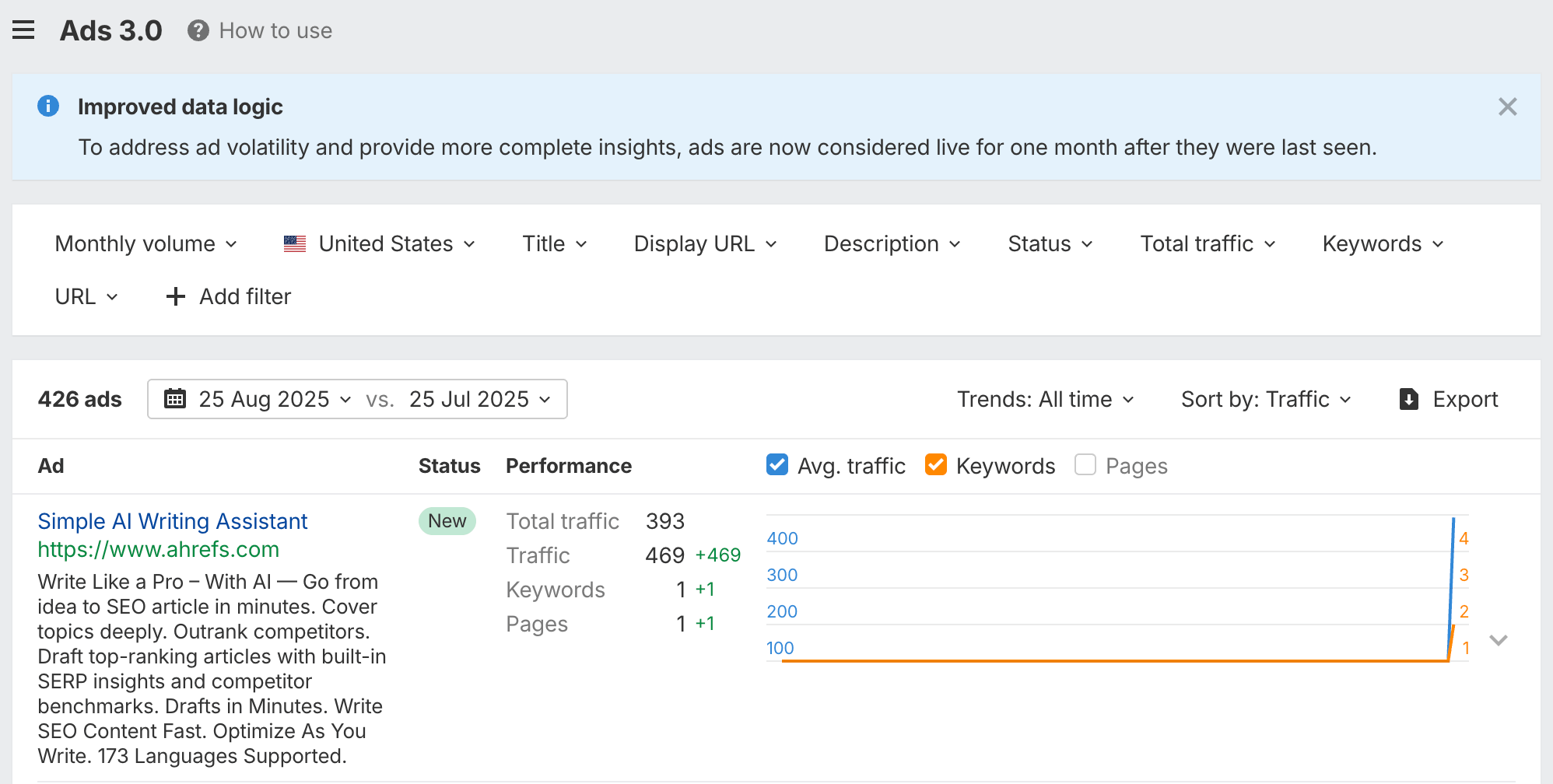
Task: Expand the Sort by: Traffic dropdown
Action: [x=1265, y=399]
